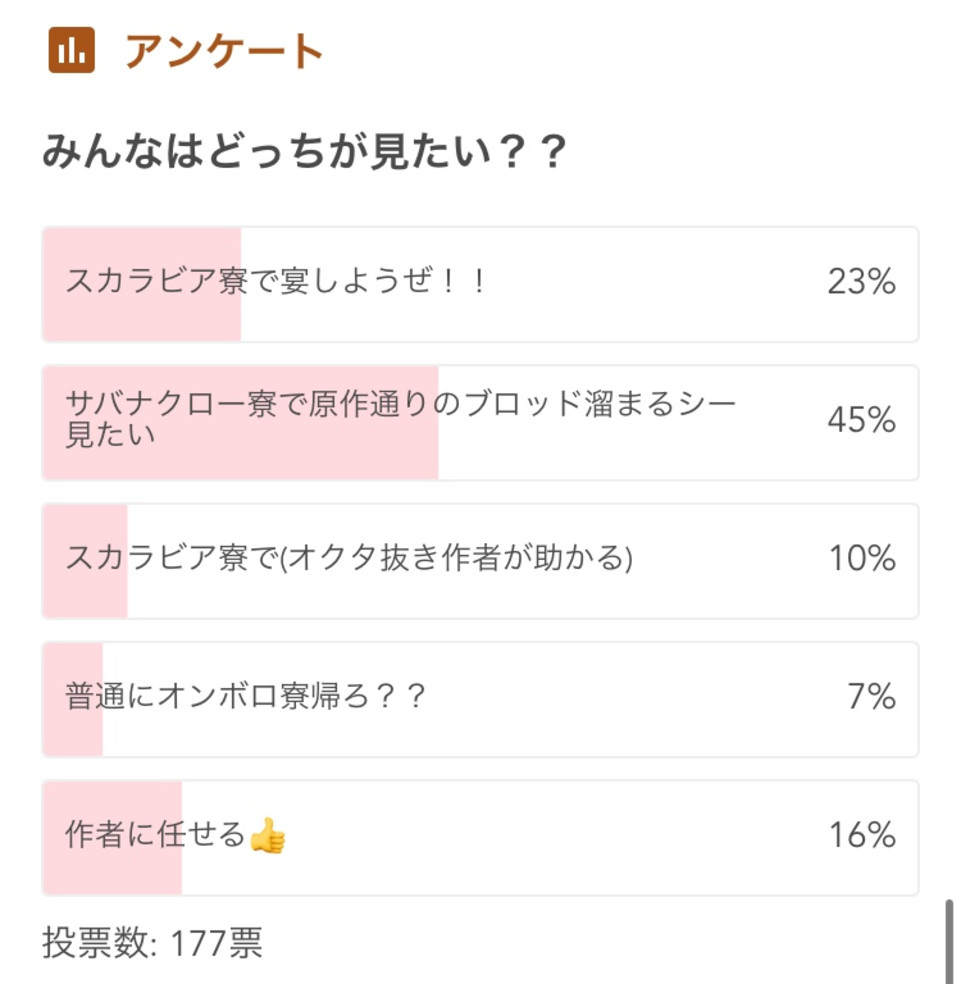The width and height of the screenshot is (960, 984).
Task: Click the 16% result label
Action: tap(862, 835)
